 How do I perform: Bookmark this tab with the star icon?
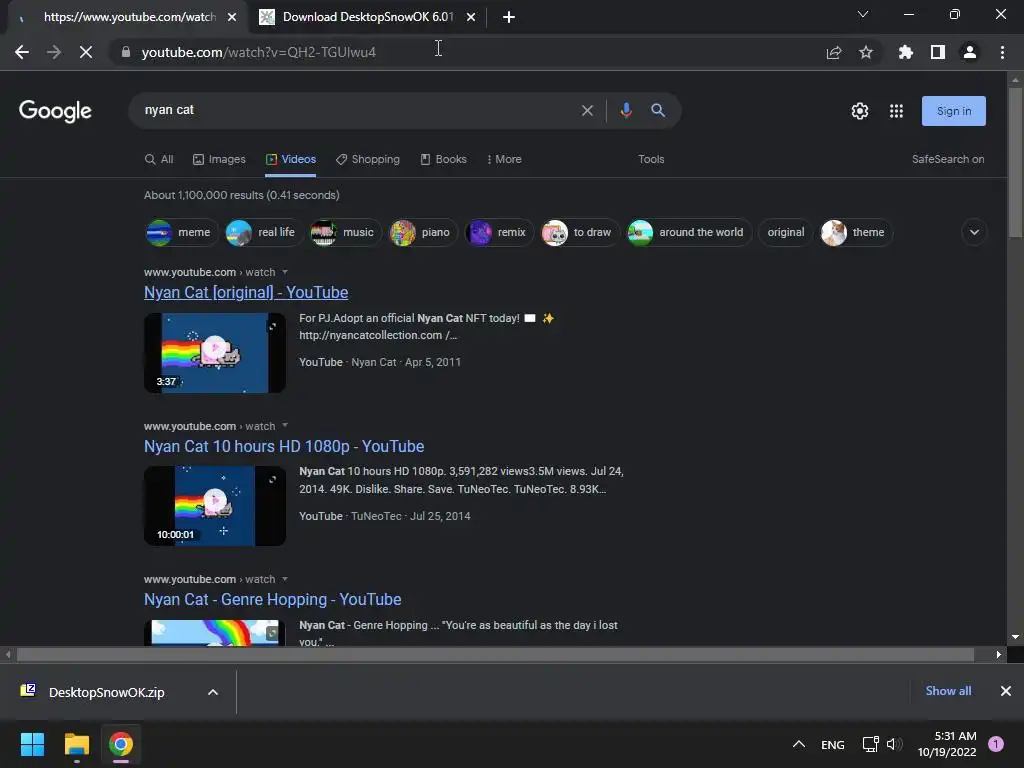click(x=866, y=52)
